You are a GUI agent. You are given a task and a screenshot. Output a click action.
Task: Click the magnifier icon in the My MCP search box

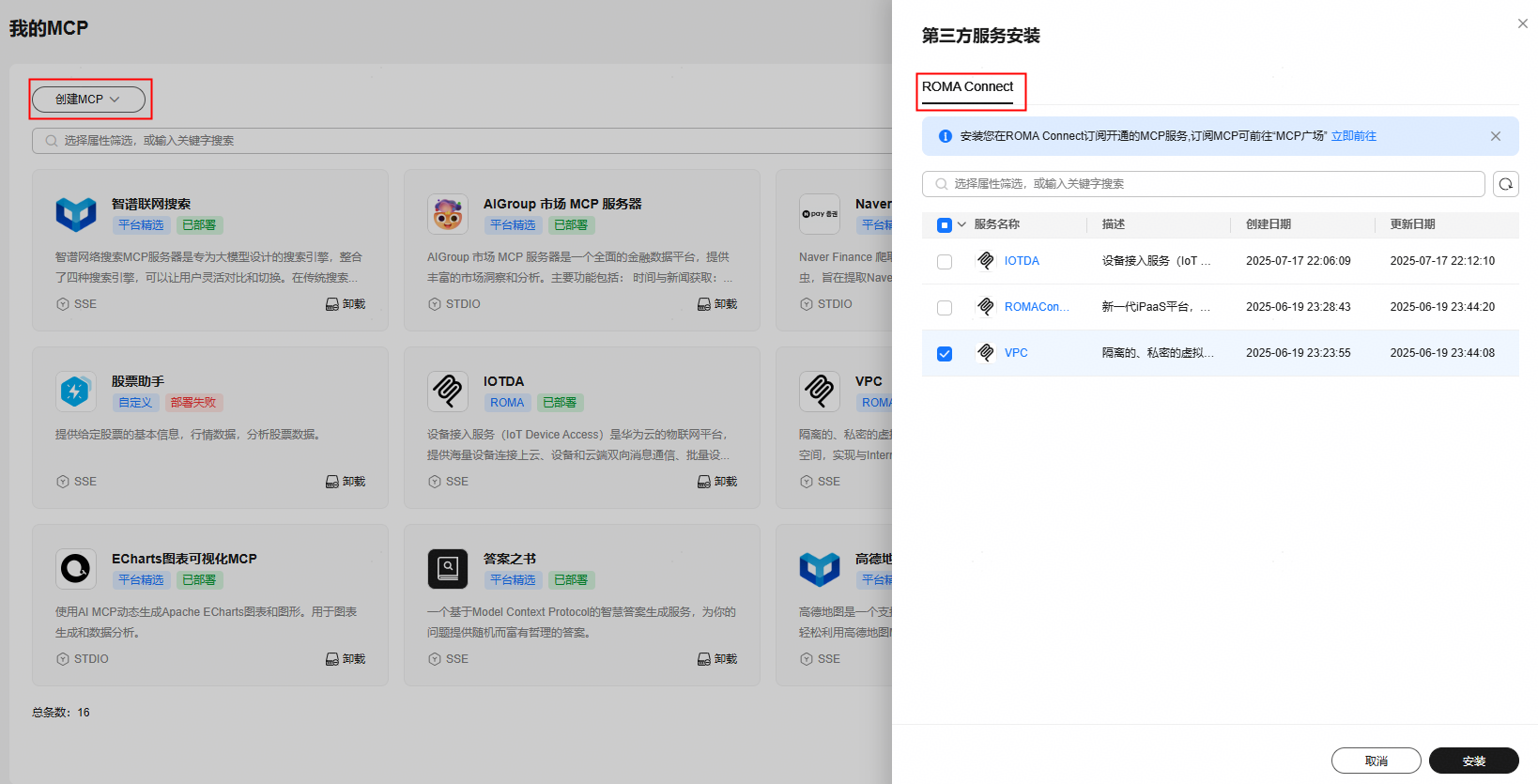click(52, 141)
